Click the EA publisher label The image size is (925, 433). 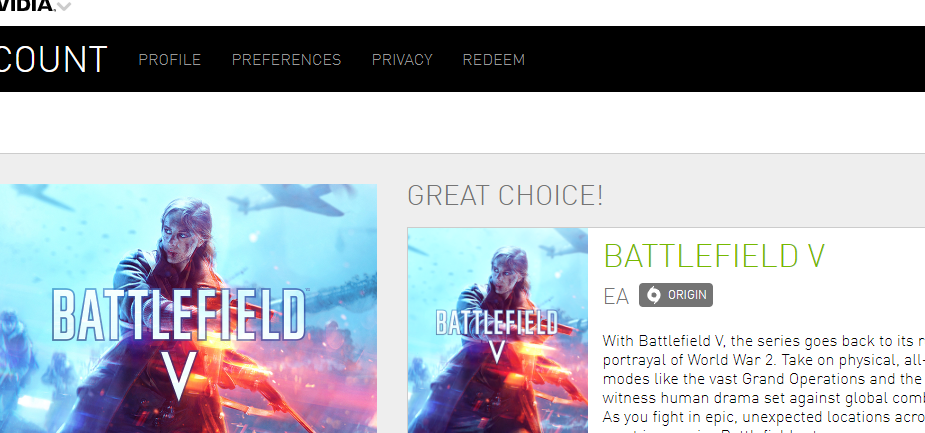click(616, 296)
